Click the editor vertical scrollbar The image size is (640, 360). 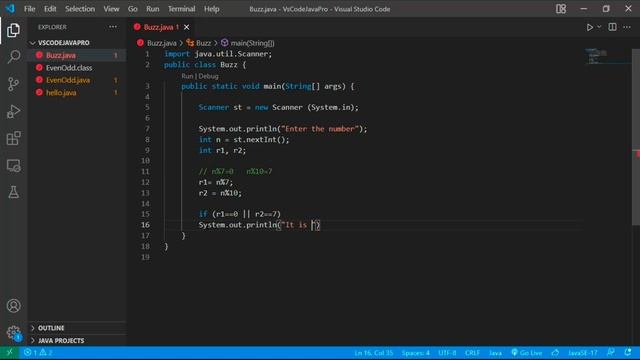coord(636,137)
